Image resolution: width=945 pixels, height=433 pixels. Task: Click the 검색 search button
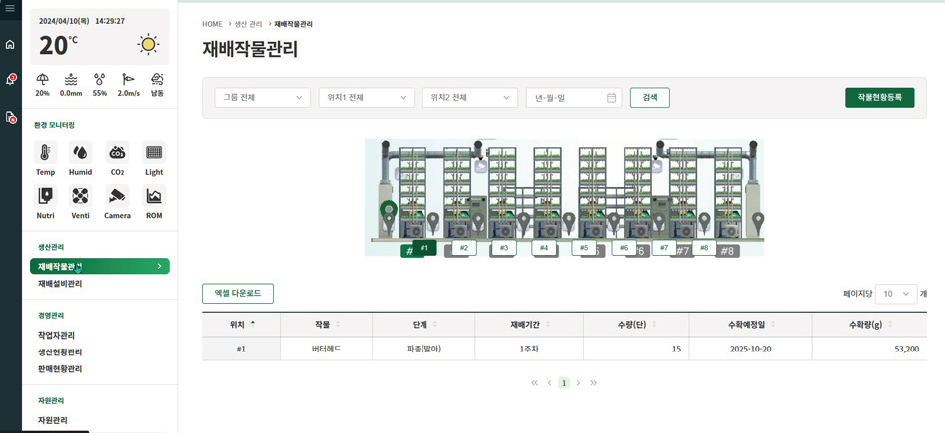650,98
